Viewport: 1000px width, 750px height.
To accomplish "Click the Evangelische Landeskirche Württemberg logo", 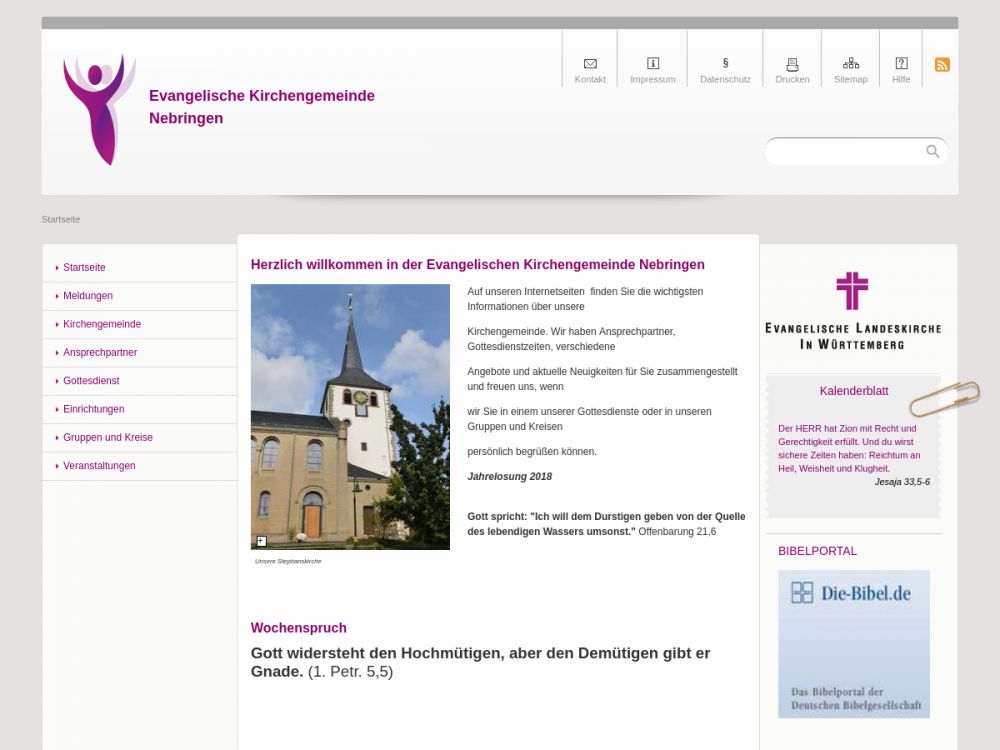I will pyautogui.click(x=853, y=311).
